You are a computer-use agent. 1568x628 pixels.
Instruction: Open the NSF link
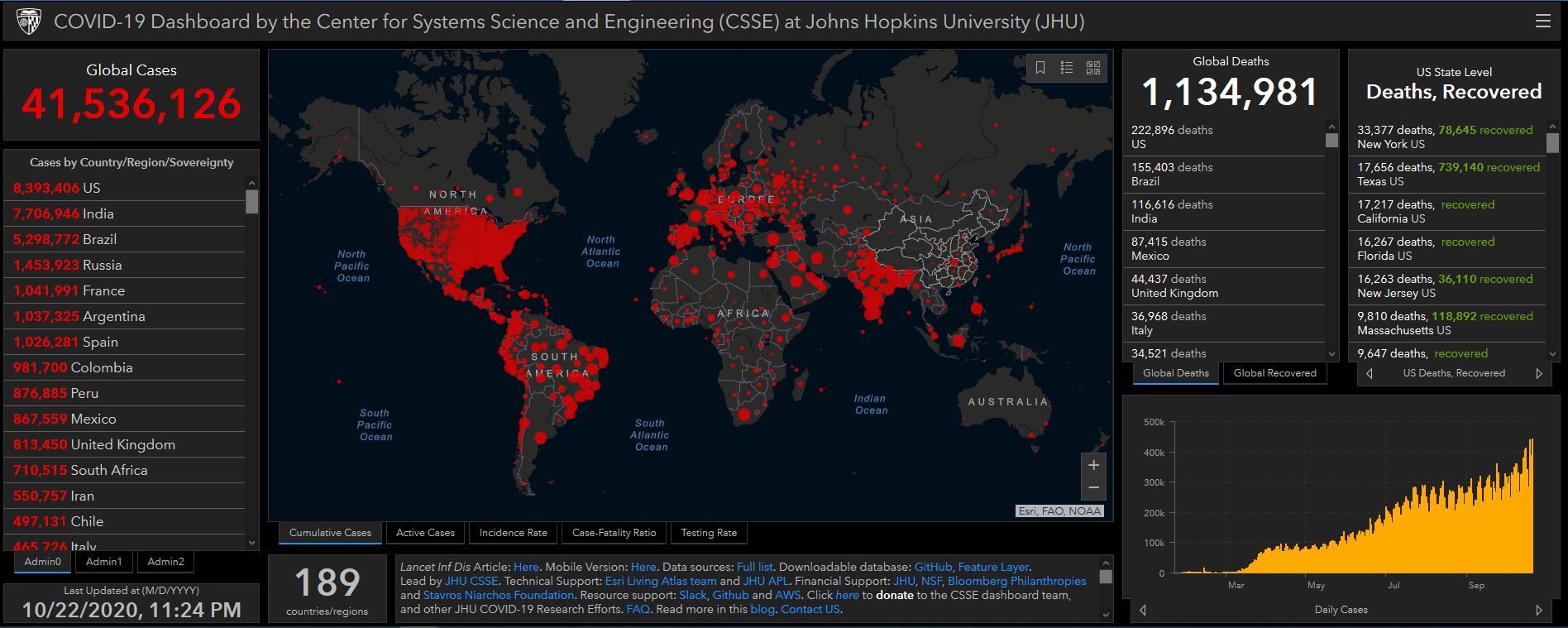(931, 582)
